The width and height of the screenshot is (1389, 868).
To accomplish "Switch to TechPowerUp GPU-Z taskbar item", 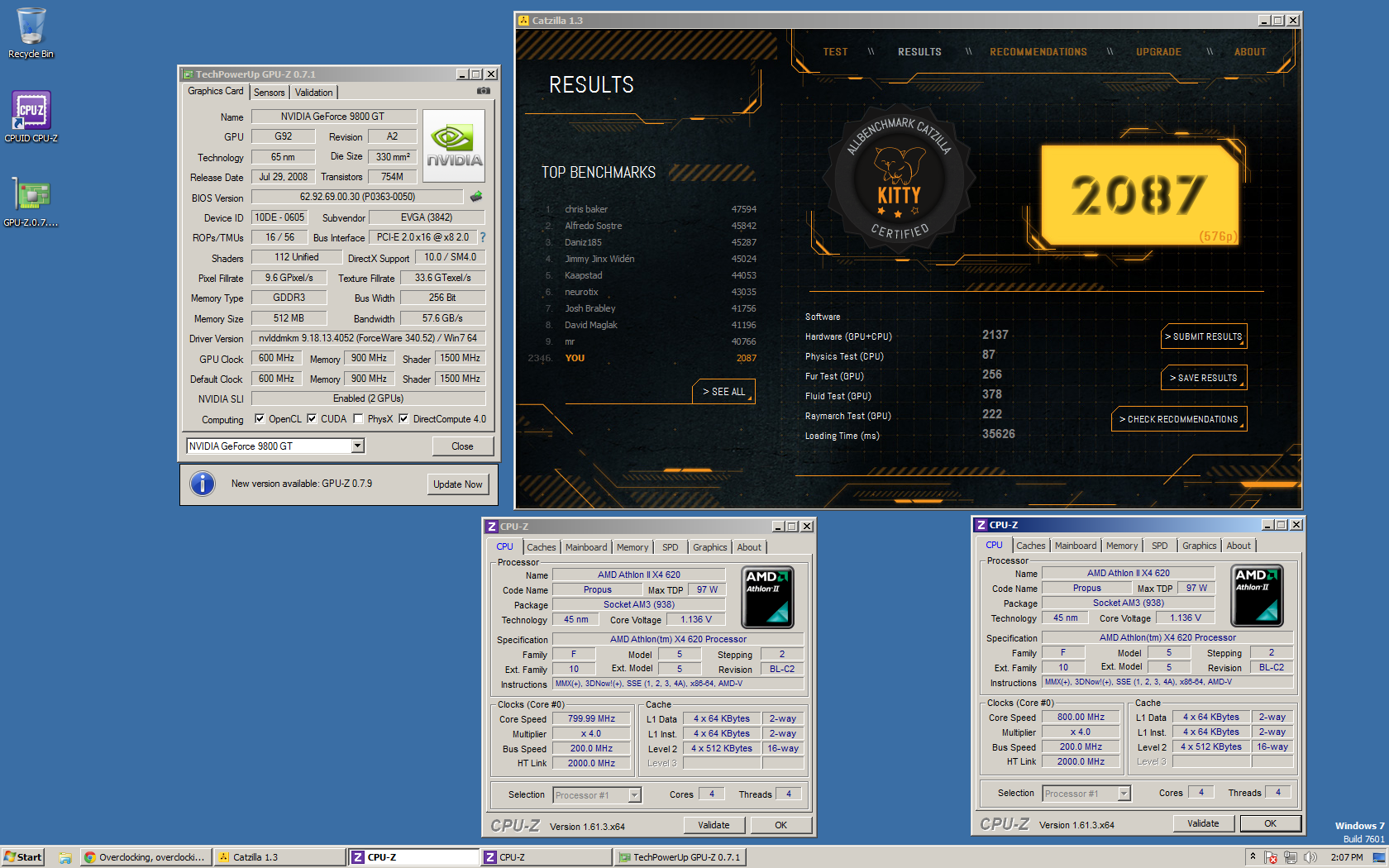I will [x=680, y=857].
